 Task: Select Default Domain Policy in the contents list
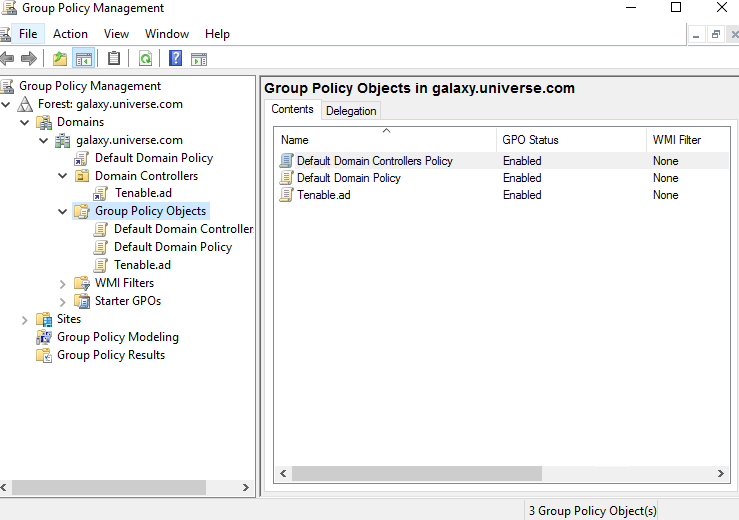click(348, 178)
